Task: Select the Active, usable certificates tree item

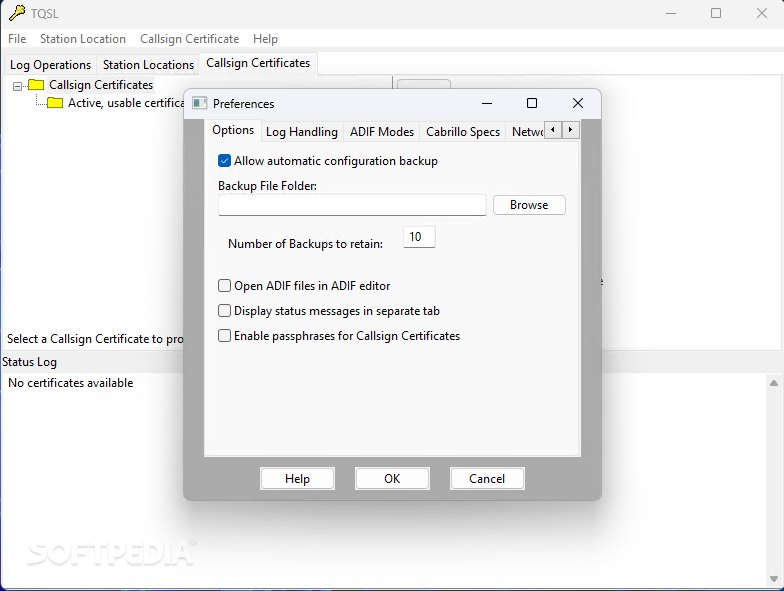Action: click(x=126, y=103)
